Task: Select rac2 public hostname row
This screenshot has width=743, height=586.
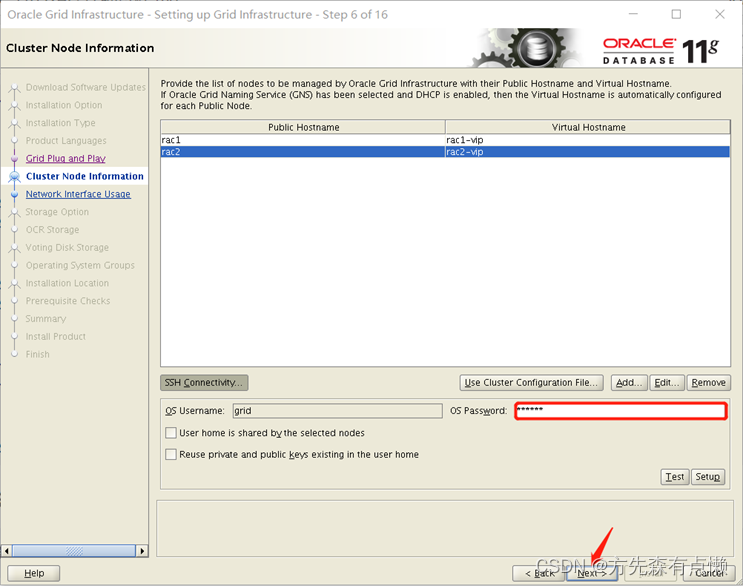Action: click(x=303, y=152)
